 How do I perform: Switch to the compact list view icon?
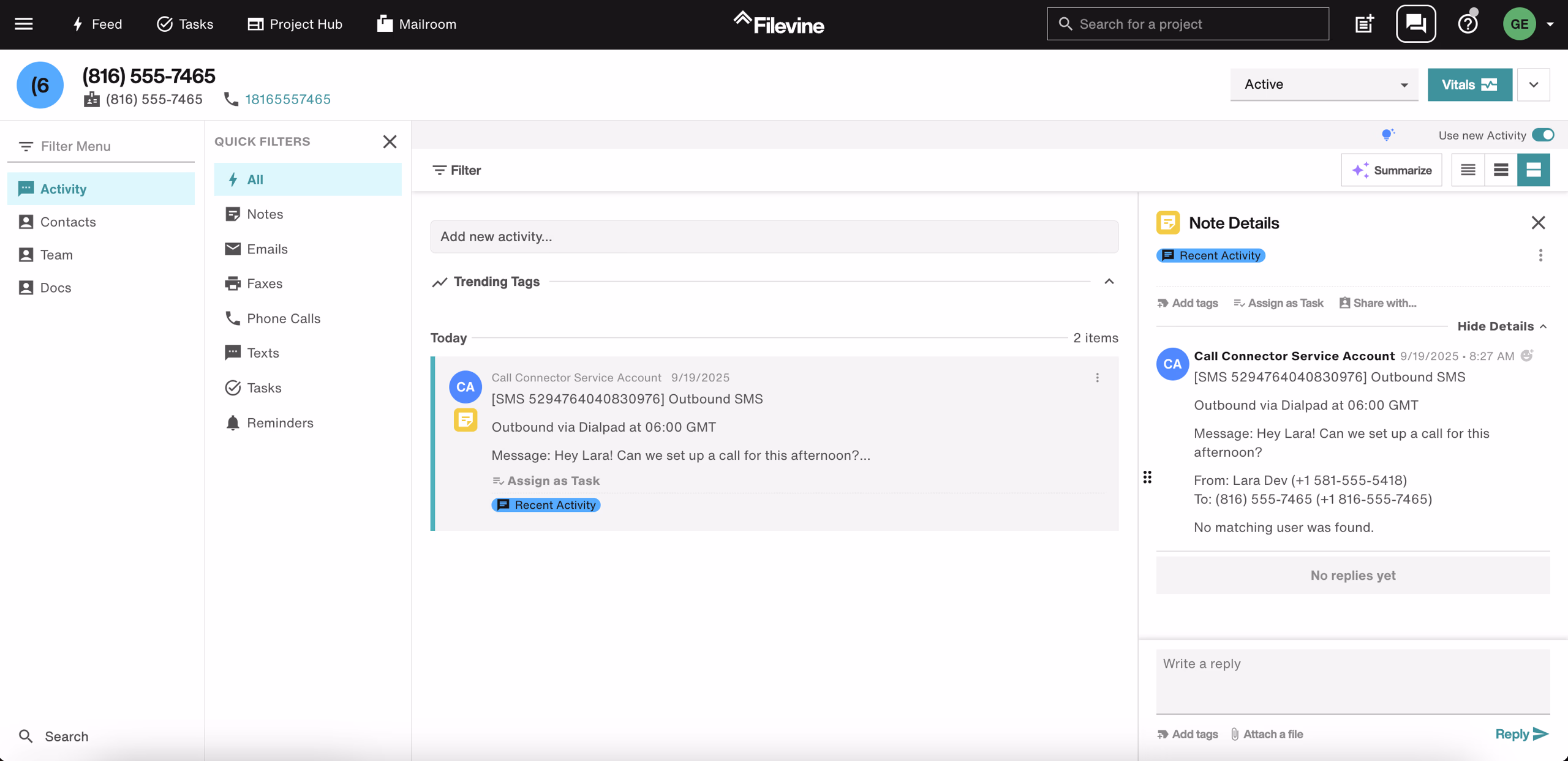(x=1468, y=170)
